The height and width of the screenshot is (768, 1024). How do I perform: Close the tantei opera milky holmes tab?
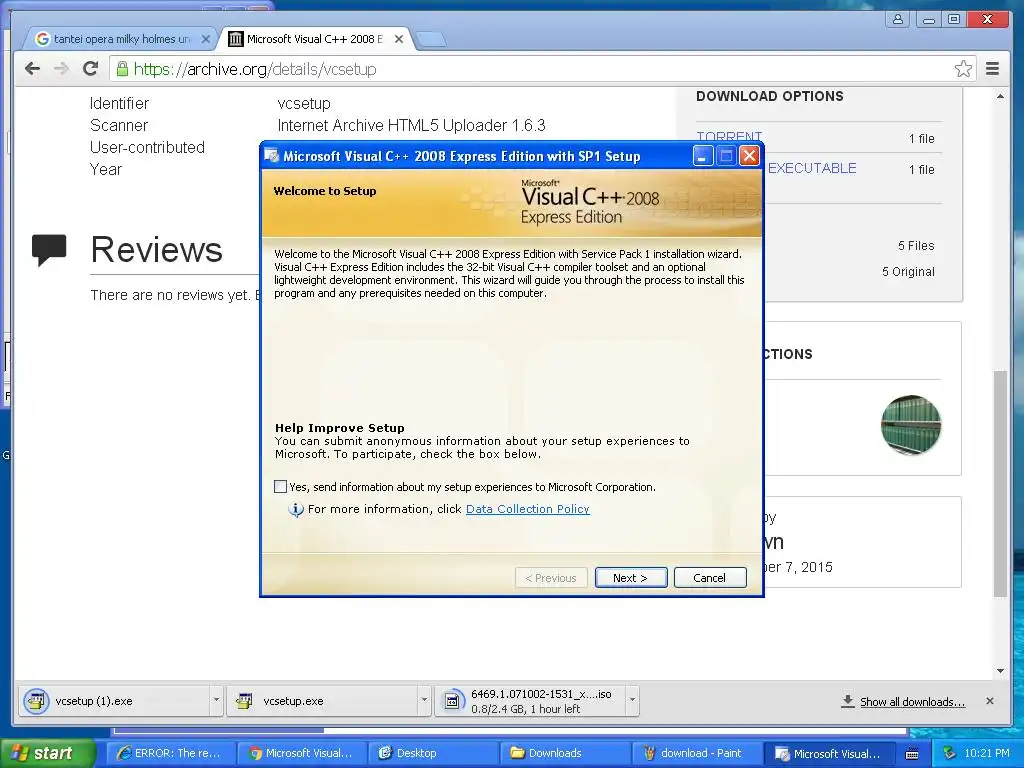[206, 39]
